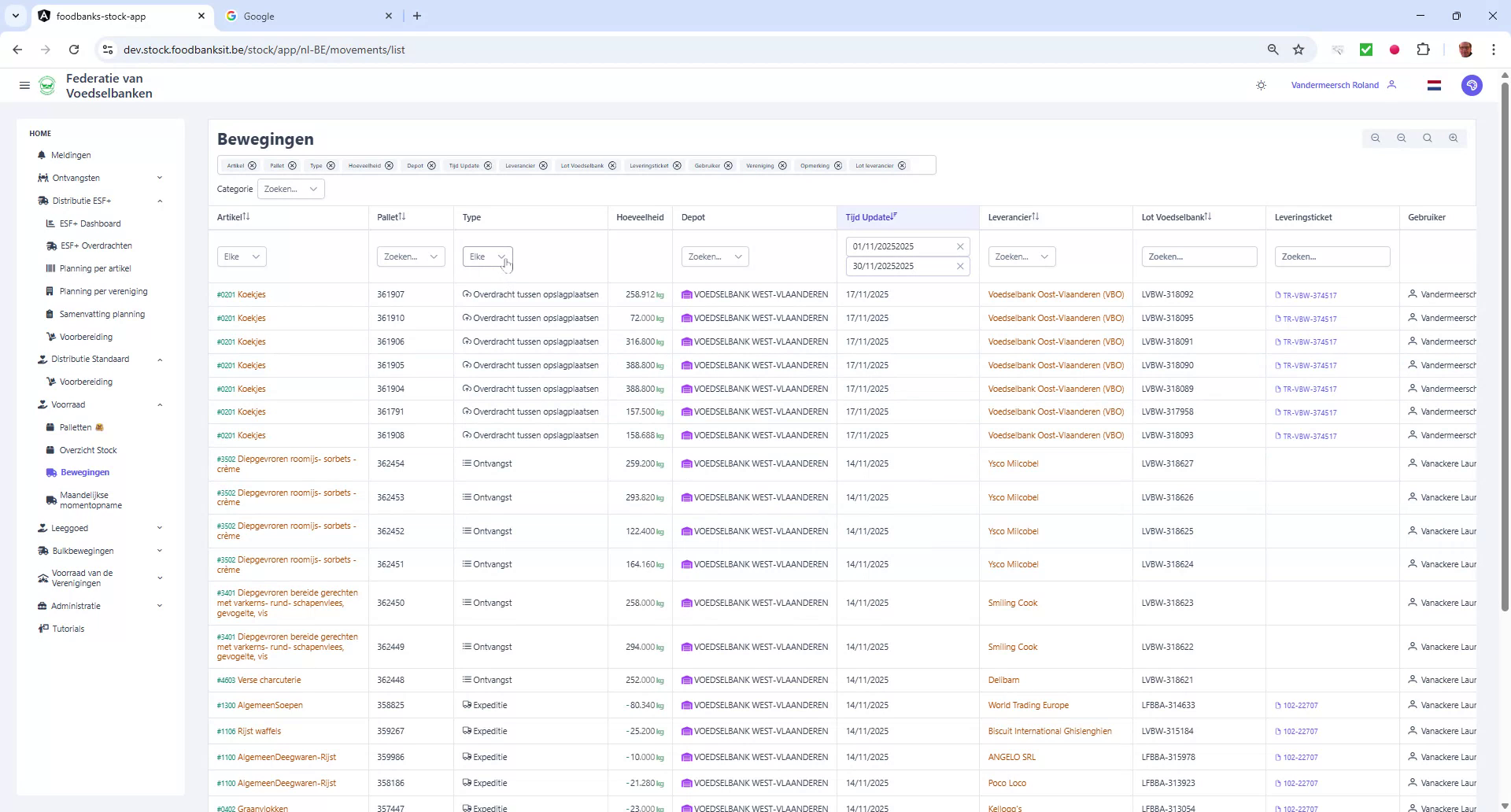This screenshot has width=1511, height=812.
Task: Click the navigation hamburger menu icon
Action: pyautogui.click(x=24, y=85)
